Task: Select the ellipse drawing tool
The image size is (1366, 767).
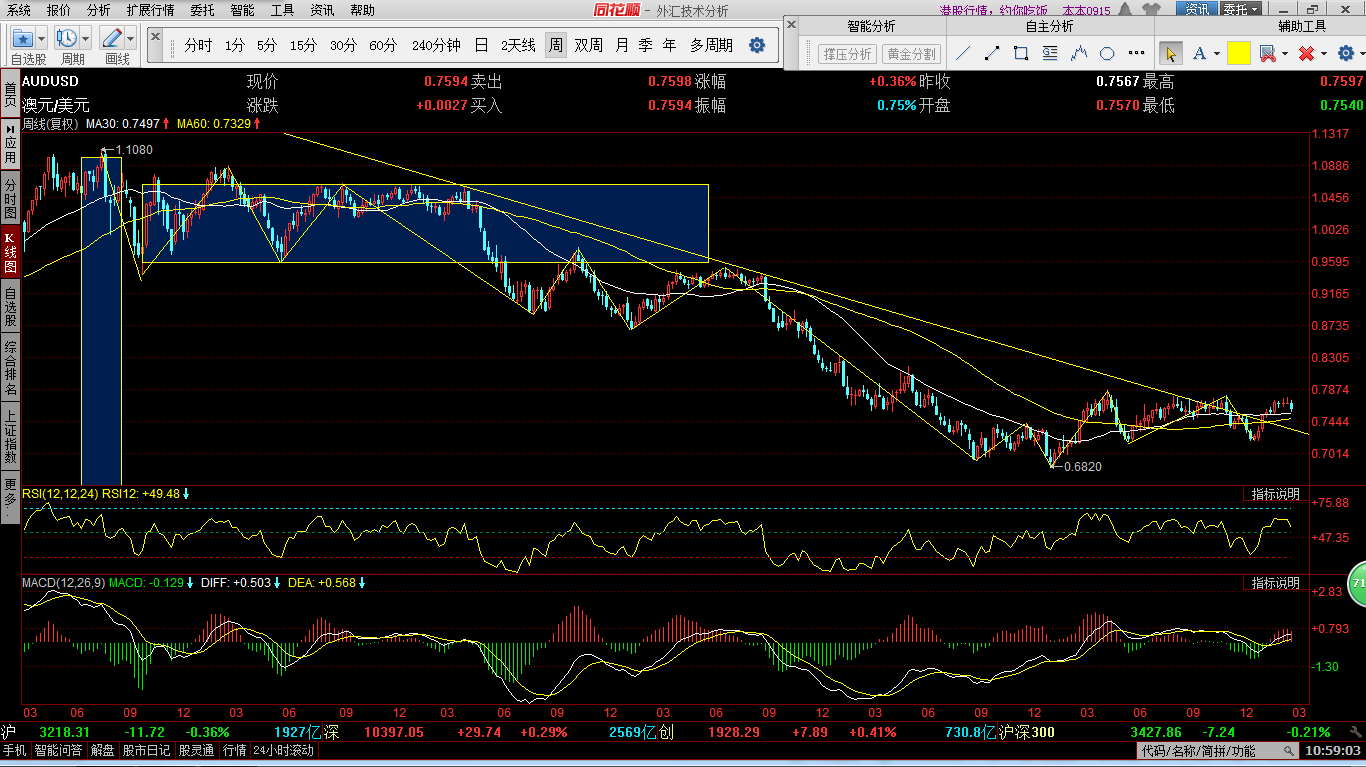Action: pos(1107,53)
